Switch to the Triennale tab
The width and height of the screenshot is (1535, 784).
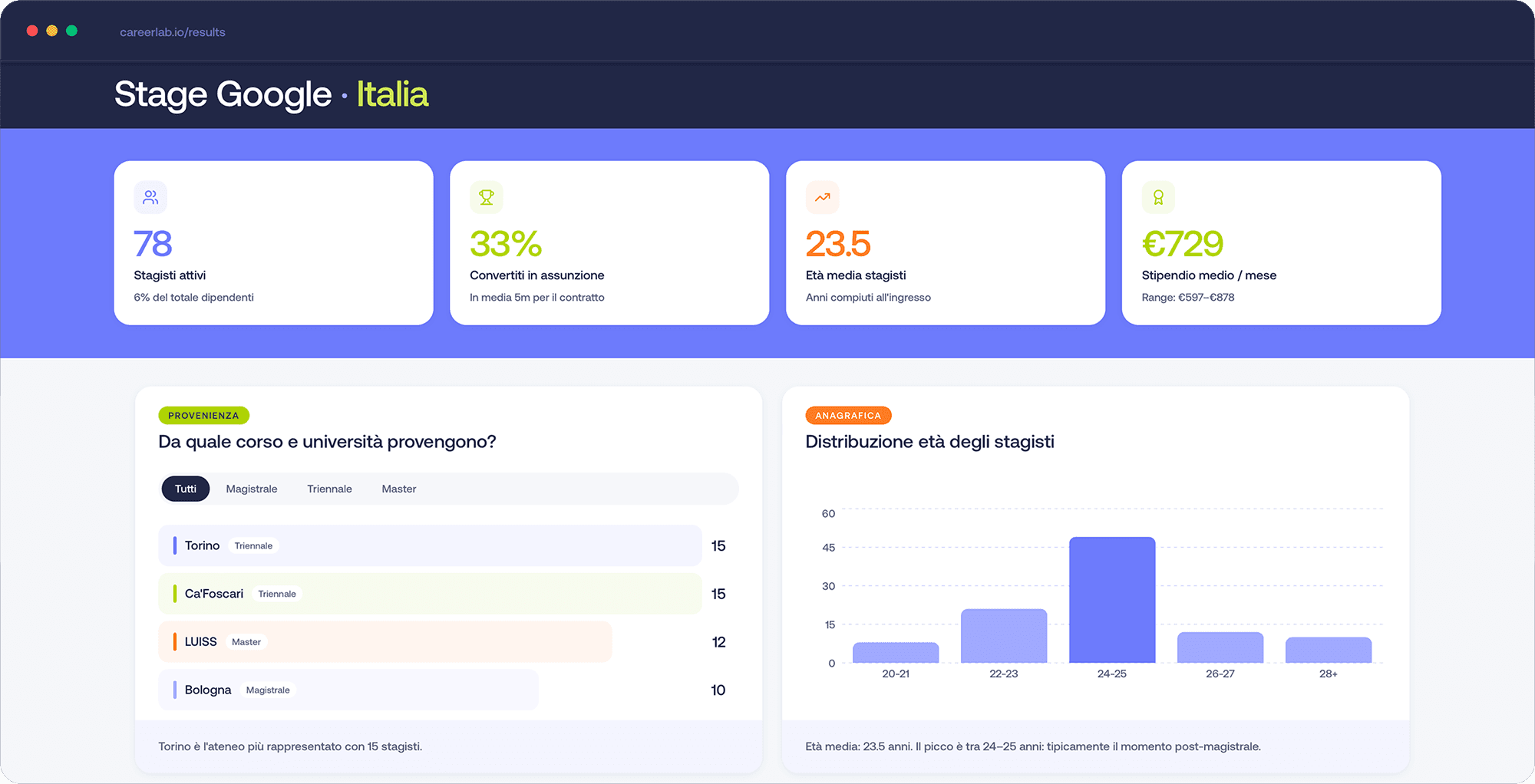pyautogui.click(x=329, y=489)
